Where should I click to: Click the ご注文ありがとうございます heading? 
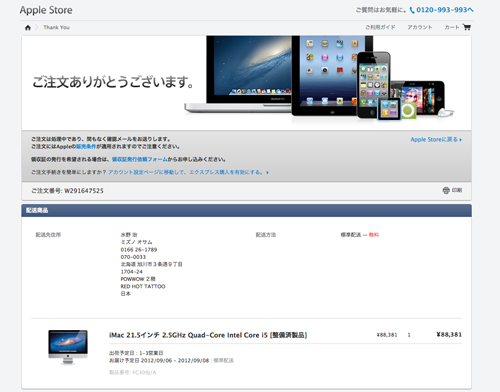[x=113, y=82]
